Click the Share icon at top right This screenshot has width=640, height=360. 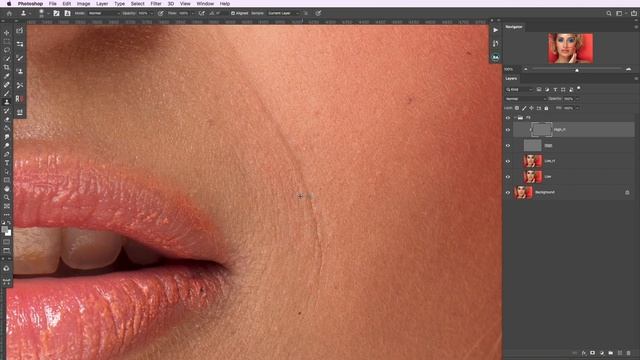point(634,13)
